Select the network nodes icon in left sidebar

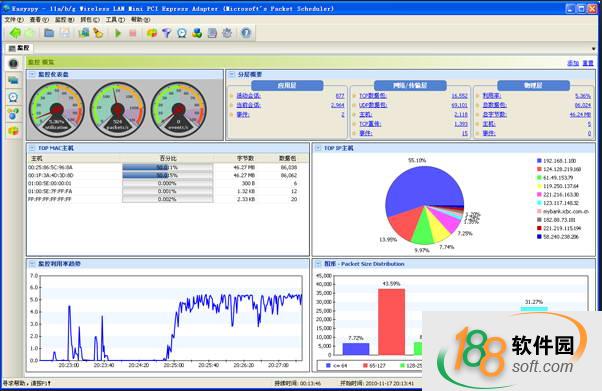point(13,114)
